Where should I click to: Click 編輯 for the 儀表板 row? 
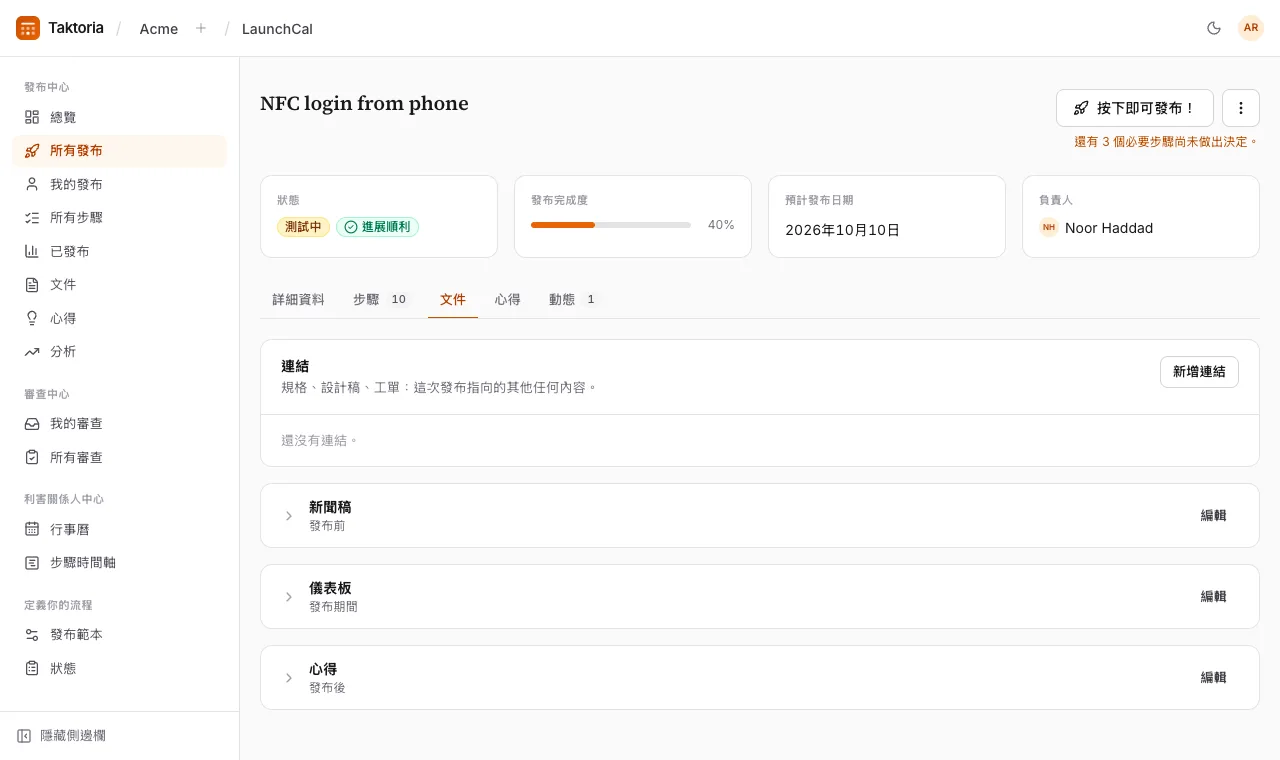(1213, 597)
